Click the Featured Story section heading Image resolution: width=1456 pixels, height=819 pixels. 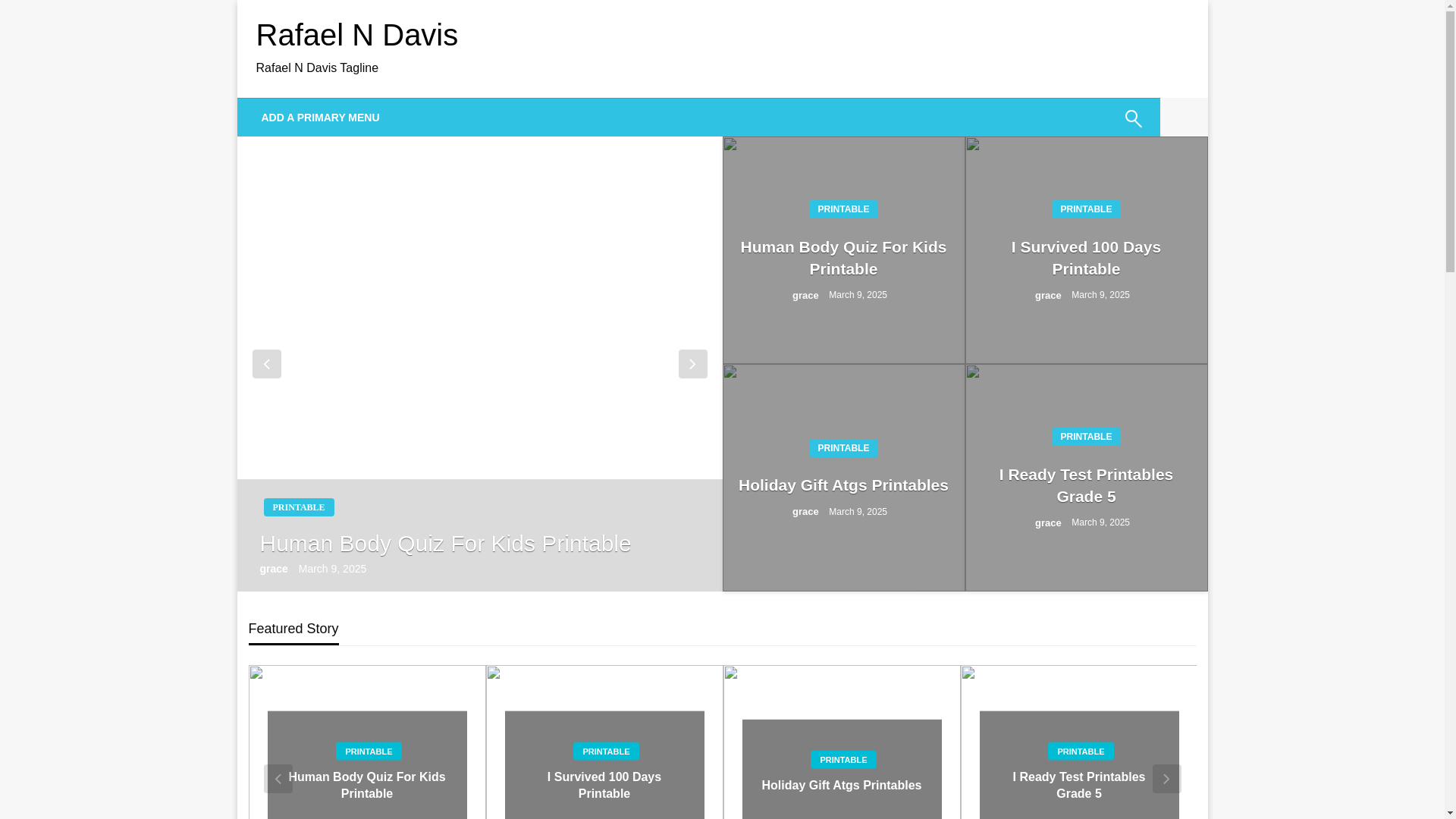click(x=293, y=629)
